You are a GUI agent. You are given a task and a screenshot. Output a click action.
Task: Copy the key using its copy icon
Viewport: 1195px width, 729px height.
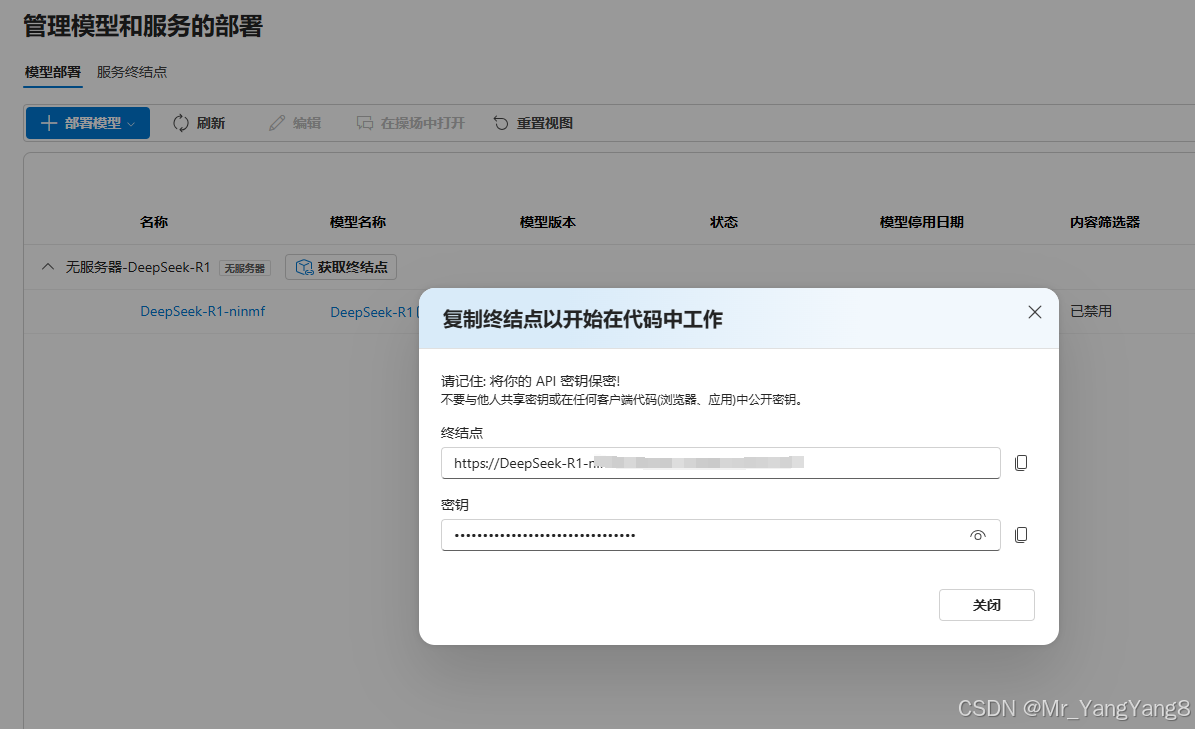pyautogui.click(x=1021, y=535)
